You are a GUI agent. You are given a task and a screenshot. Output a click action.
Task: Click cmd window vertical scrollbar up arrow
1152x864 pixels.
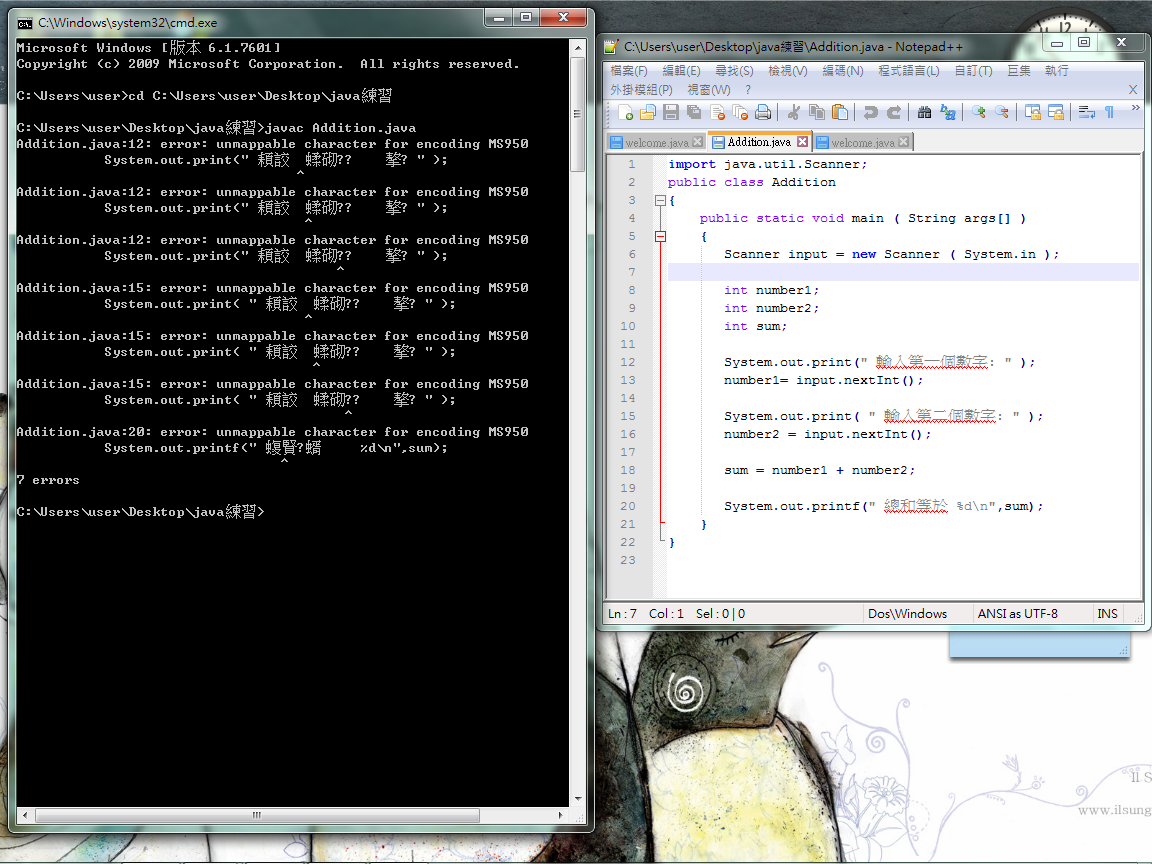coord(577,47)
